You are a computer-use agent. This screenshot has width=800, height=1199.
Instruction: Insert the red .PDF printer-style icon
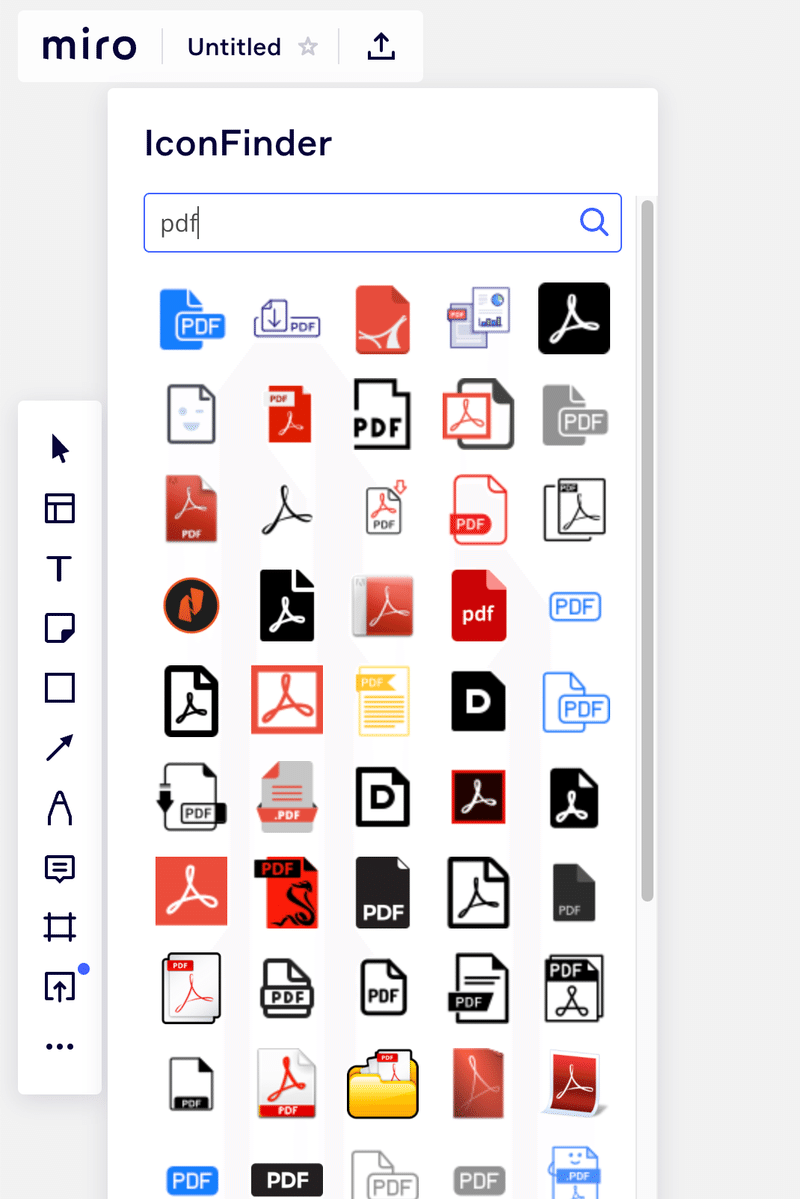[287, 796]
